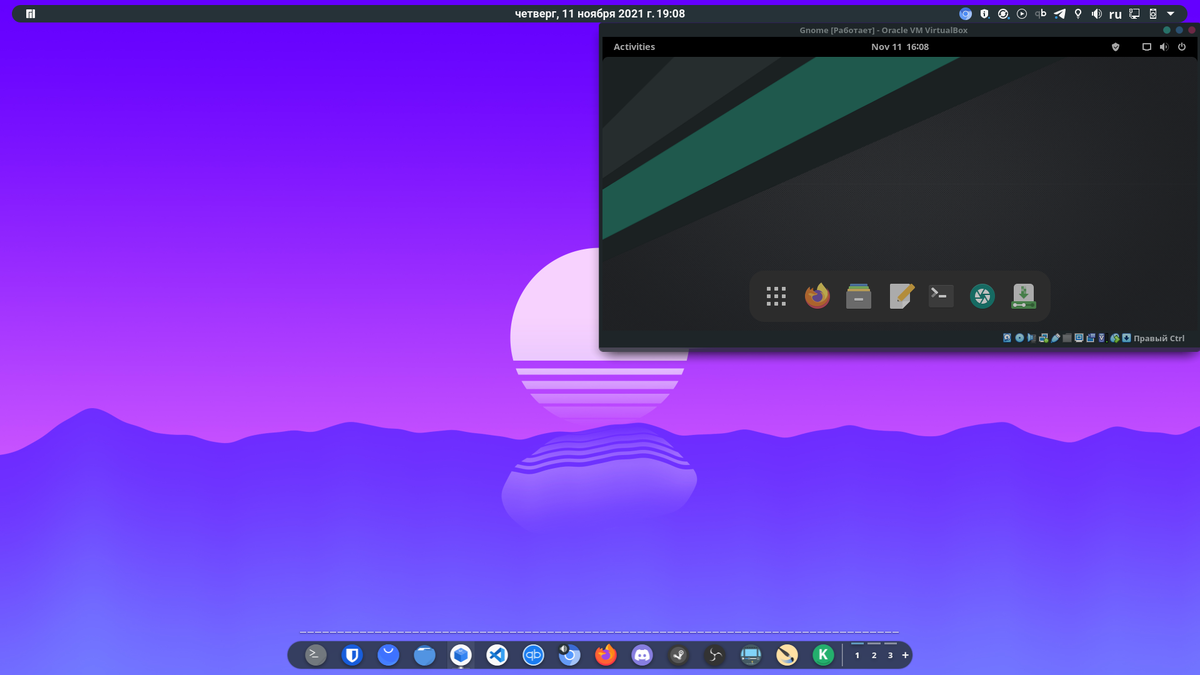Viewport: 1200px width, 675px height.
Task: Switch to workspace 3 in the dock
Action: pyautogui.click(x=890, y=655)
